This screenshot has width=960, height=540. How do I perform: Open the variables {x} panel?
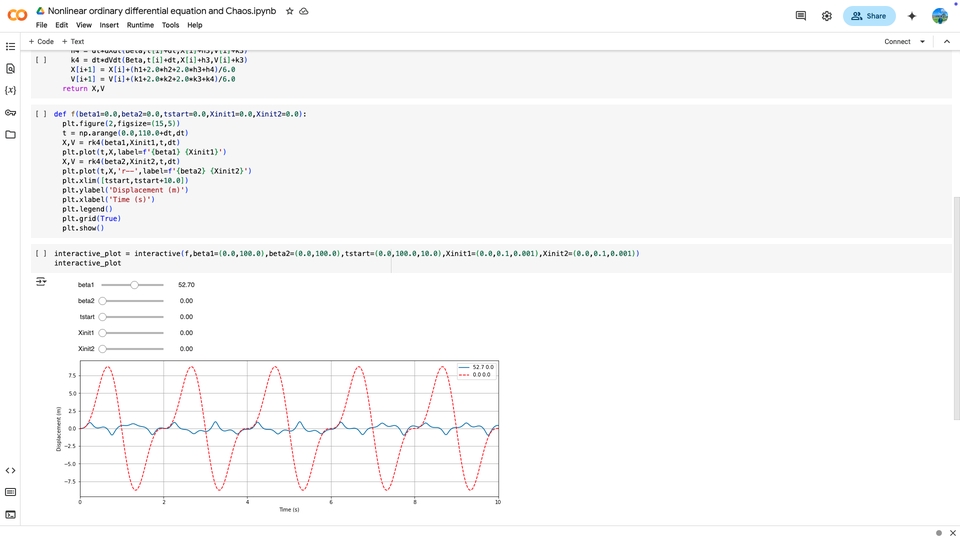click(x=10, y=91)
